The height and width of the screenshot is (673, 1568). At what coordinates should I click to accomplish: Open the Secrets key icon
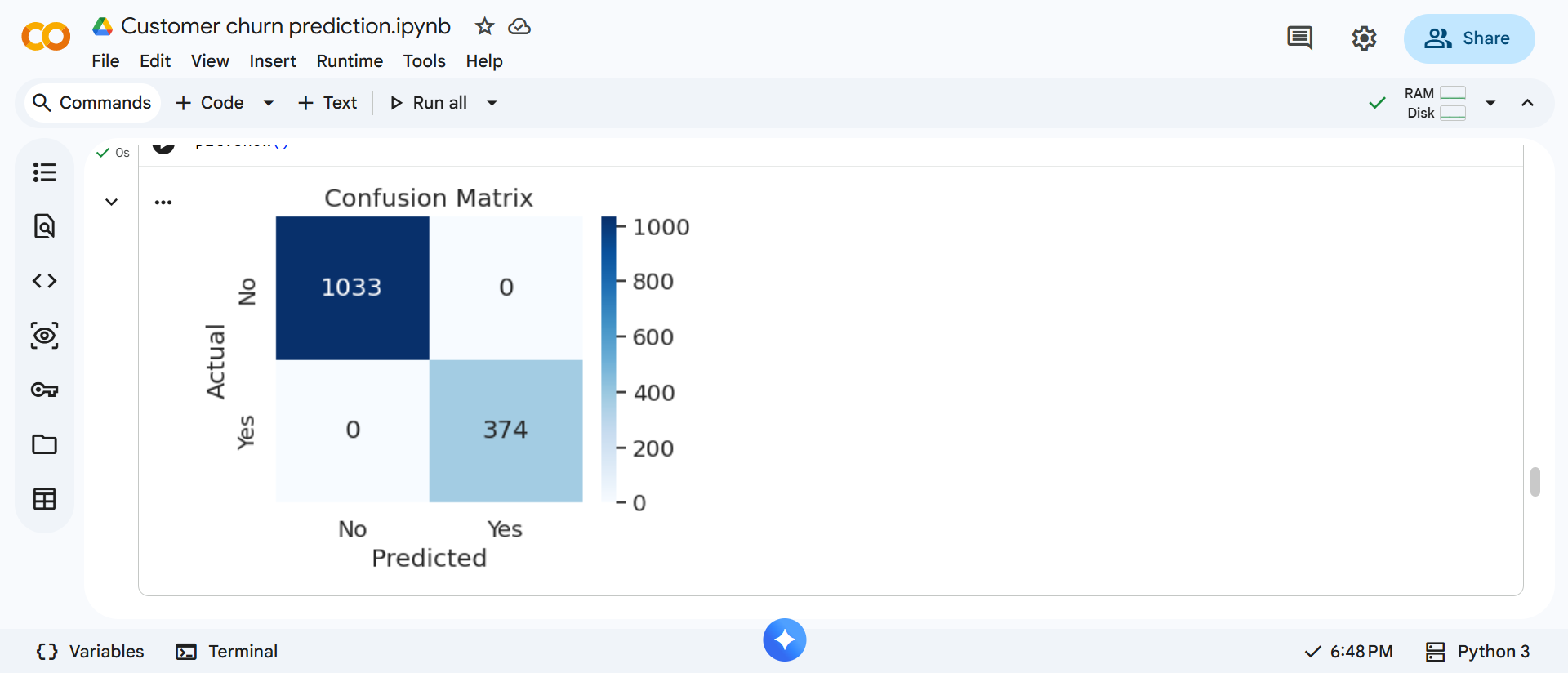click(x=44, y=390)
